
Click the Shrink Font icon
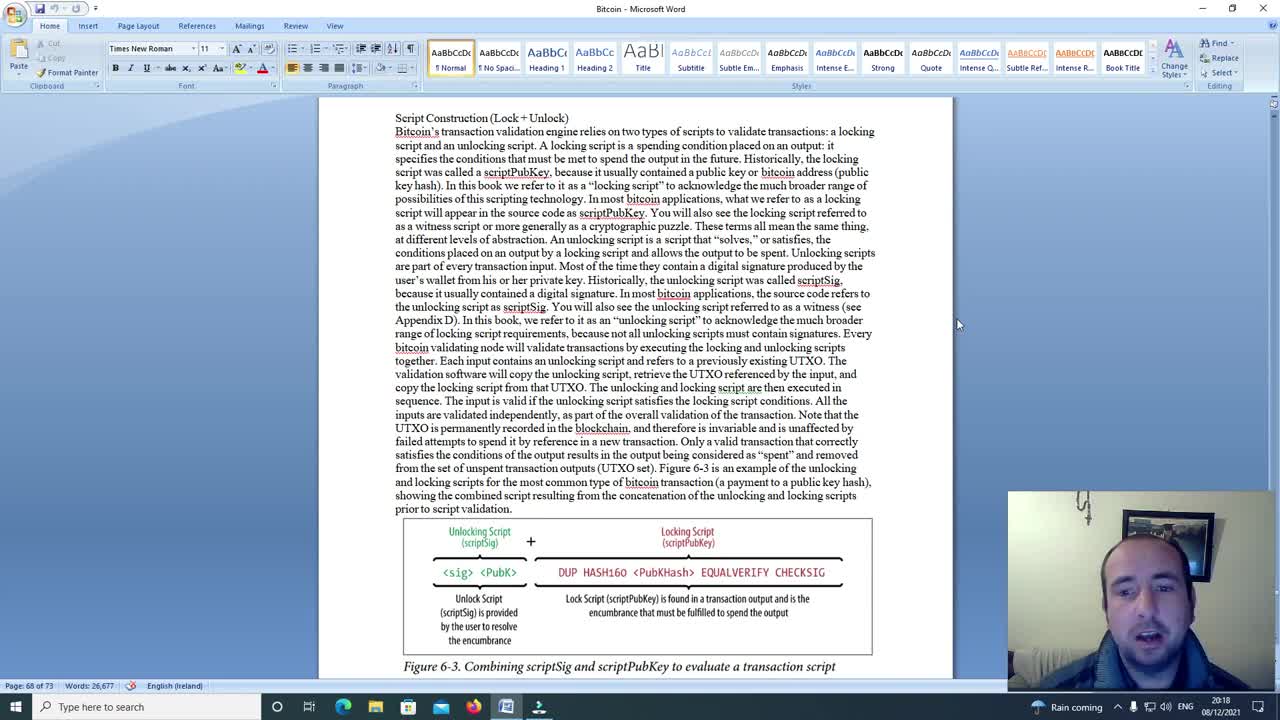tap(250, 48)
